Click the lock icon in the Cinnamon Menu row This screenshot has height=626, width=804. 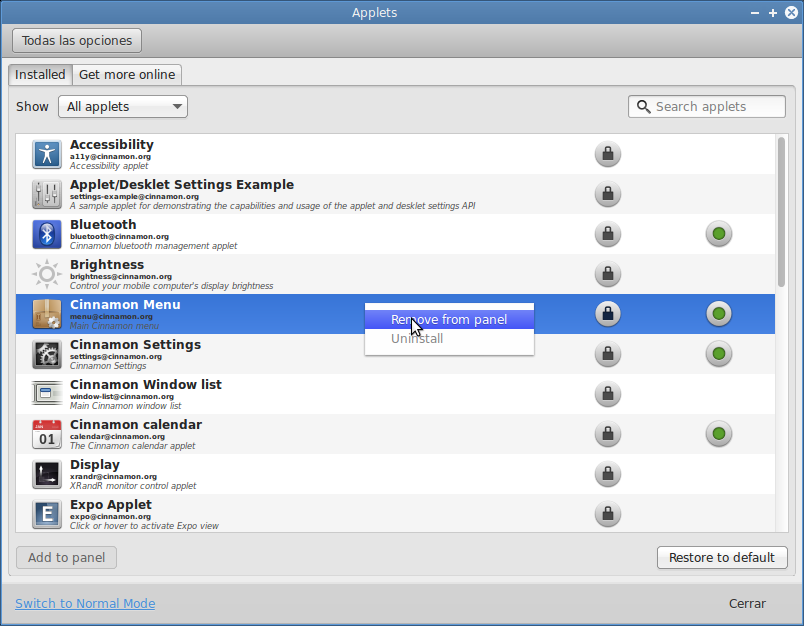tap(608, 314)
